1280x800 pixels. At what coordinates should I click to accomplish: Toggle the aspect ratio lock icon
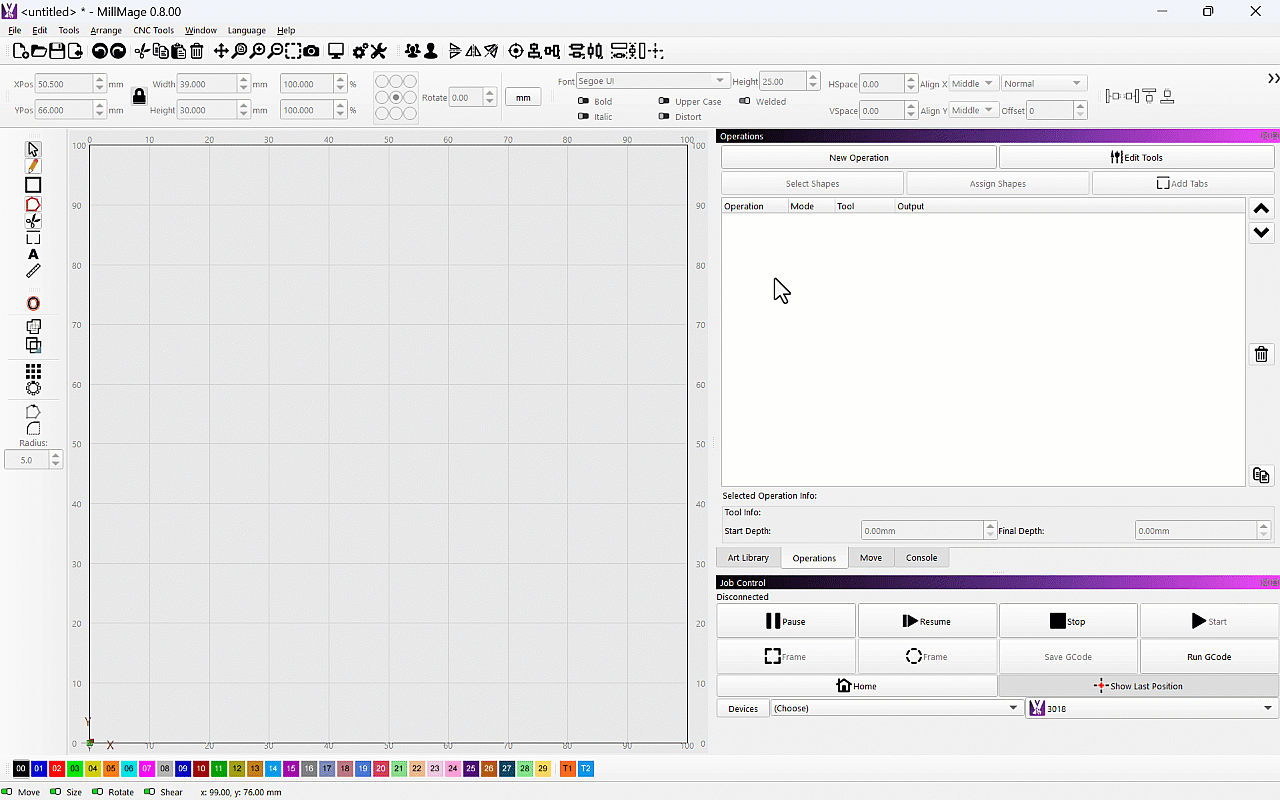[139, 96]
